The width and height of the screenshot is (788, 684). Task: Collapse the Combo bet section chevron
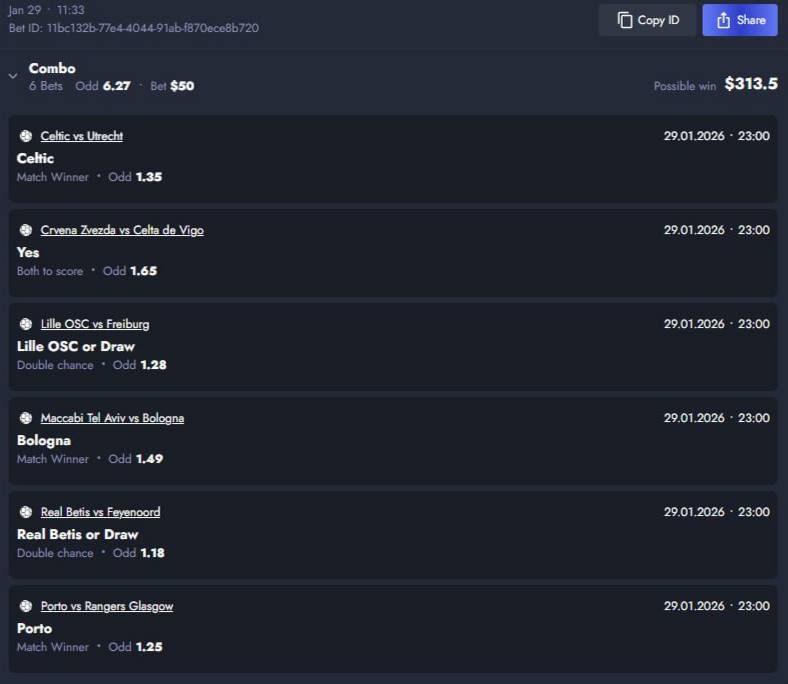12,76
